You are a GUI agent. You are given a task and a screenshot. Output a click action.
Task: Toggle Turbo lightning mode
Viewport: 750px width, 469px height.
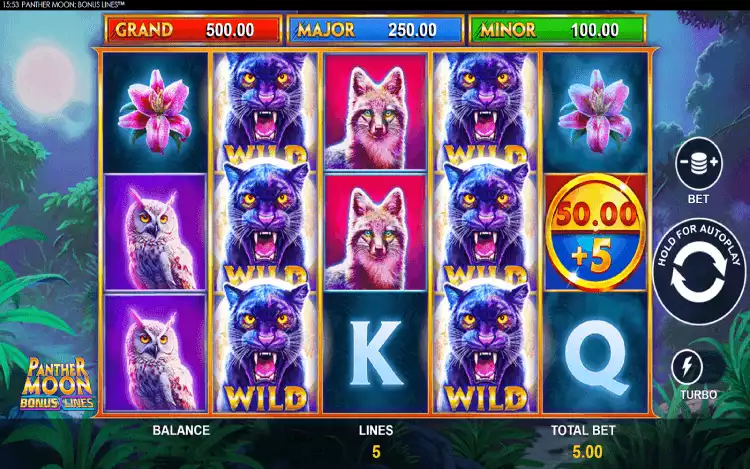point(687,367)
